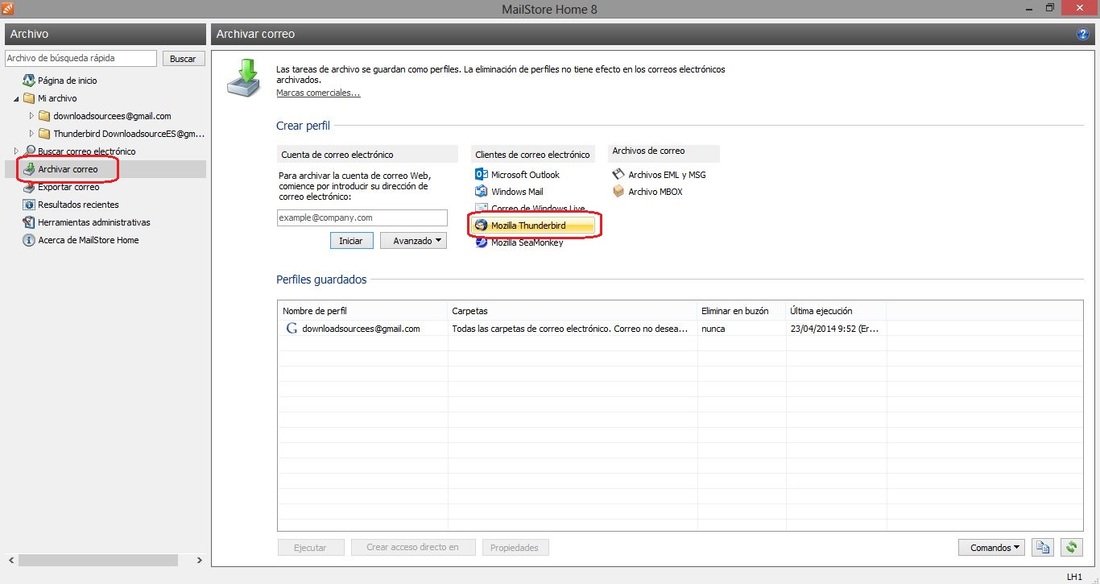Click the MailStore app icon in title bar
The height and width of the screenshot is (584, 1100).
click(x=7, y=8)
